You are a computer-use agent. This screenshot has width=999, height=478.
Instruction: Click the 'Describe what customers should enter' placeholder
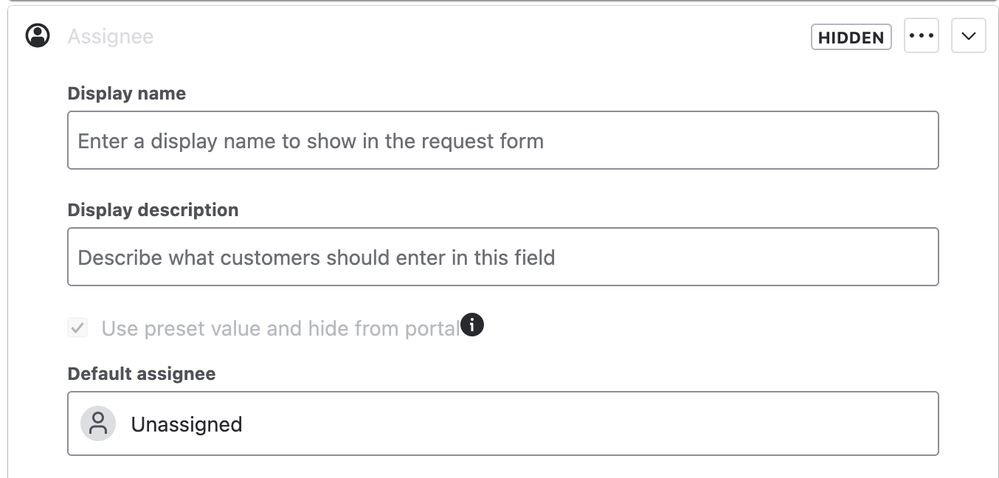coord(316,257)
